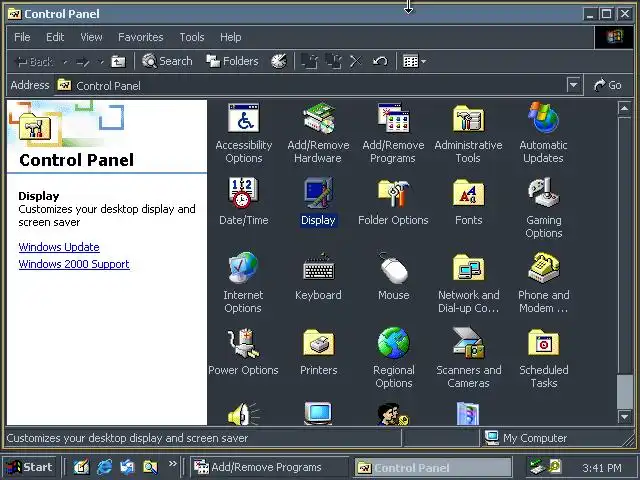
Task: Open the Forward history dropdown arrow
Action: coord(100,62)
